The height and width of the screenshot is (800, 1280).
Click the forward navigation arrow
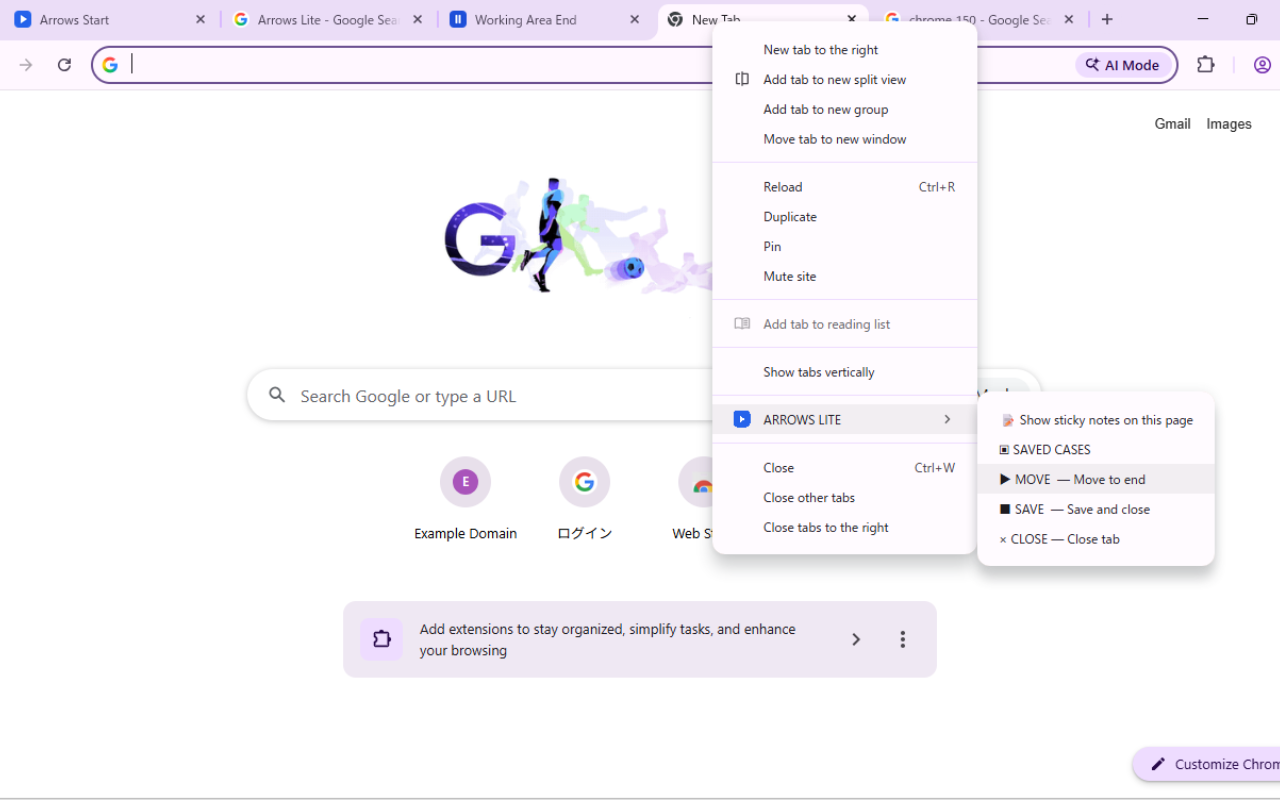26,65
